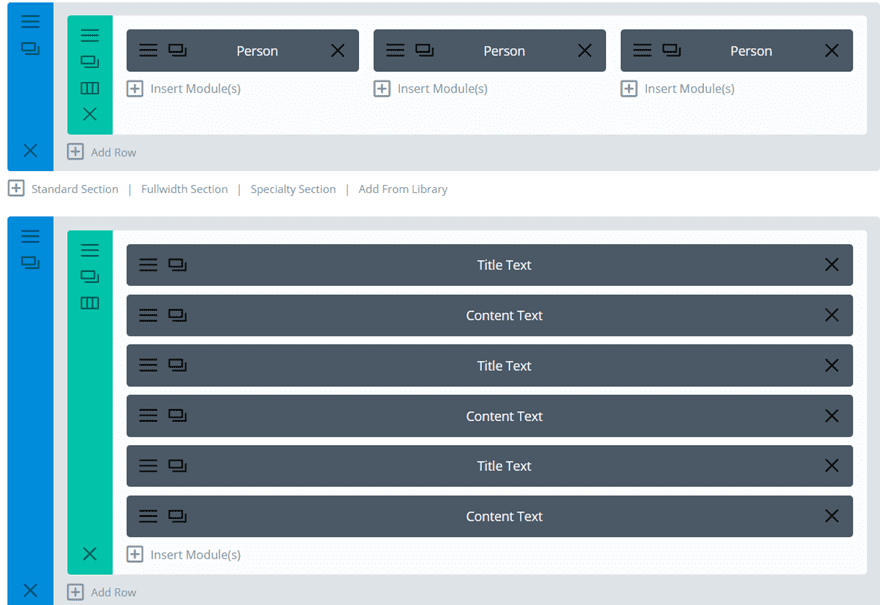Remove the top Title Text module

[832, 264]
